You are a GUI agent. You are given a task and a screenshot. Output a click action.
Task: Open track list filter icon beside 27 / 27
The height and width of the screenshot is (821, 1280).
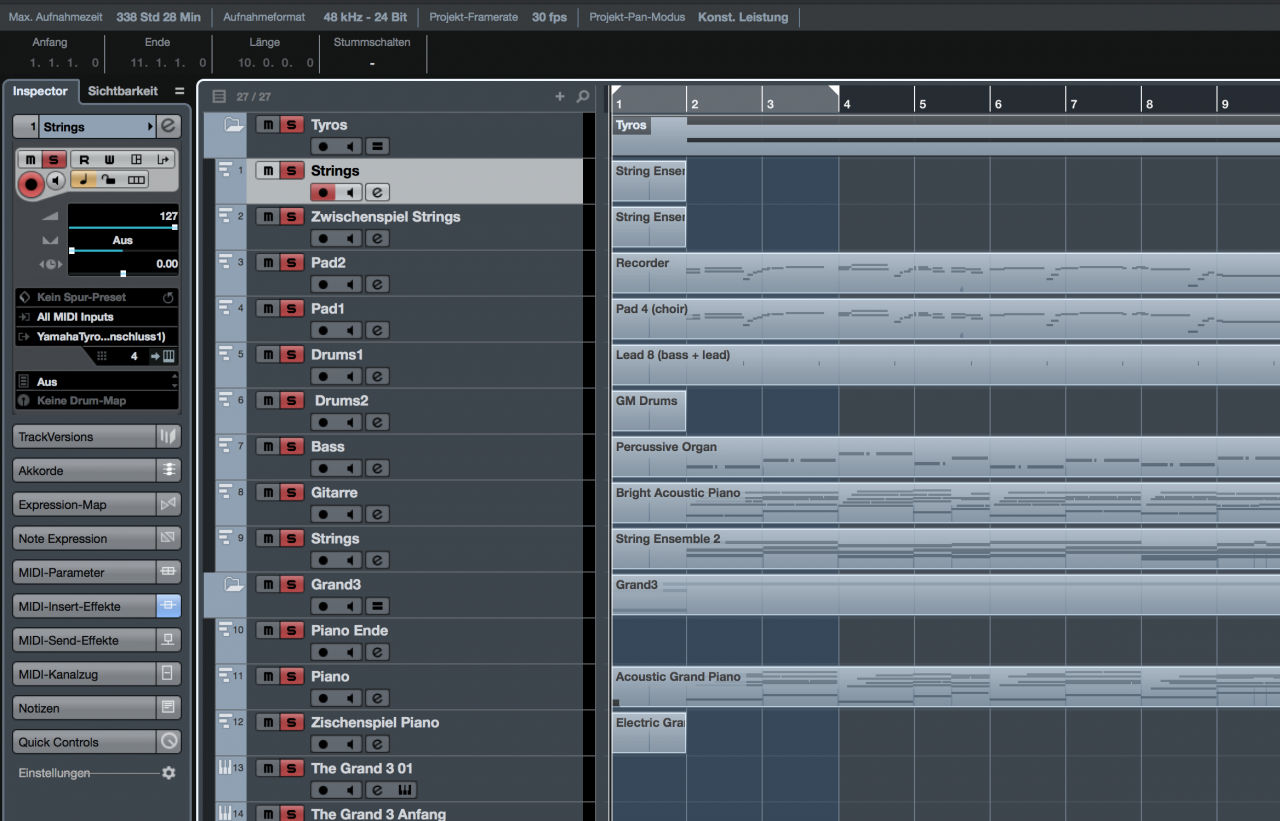[220, 96]
